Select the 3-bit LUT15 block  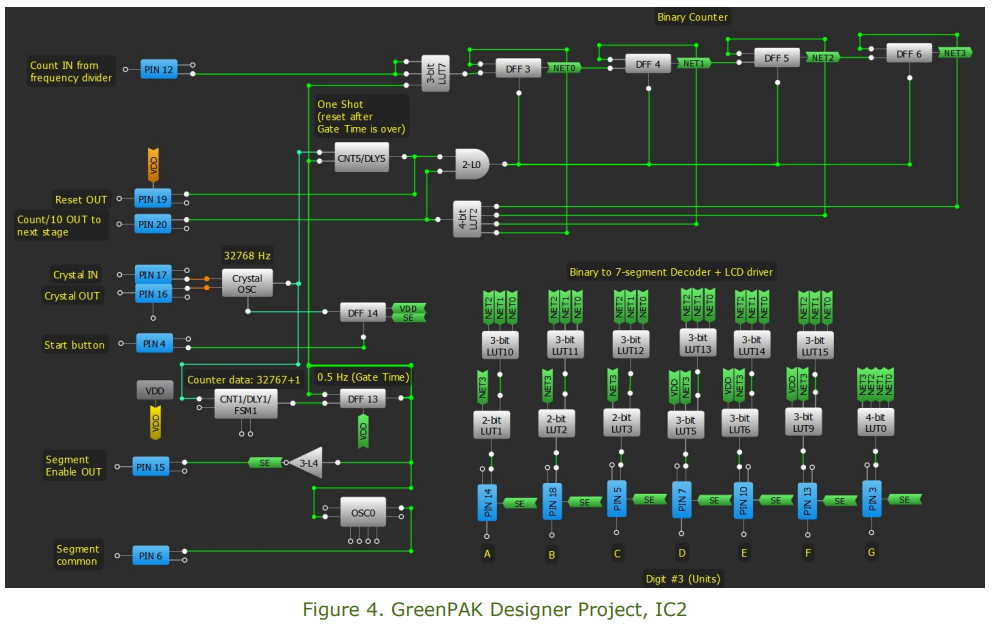pyautogui.click(x=815, y=346)
